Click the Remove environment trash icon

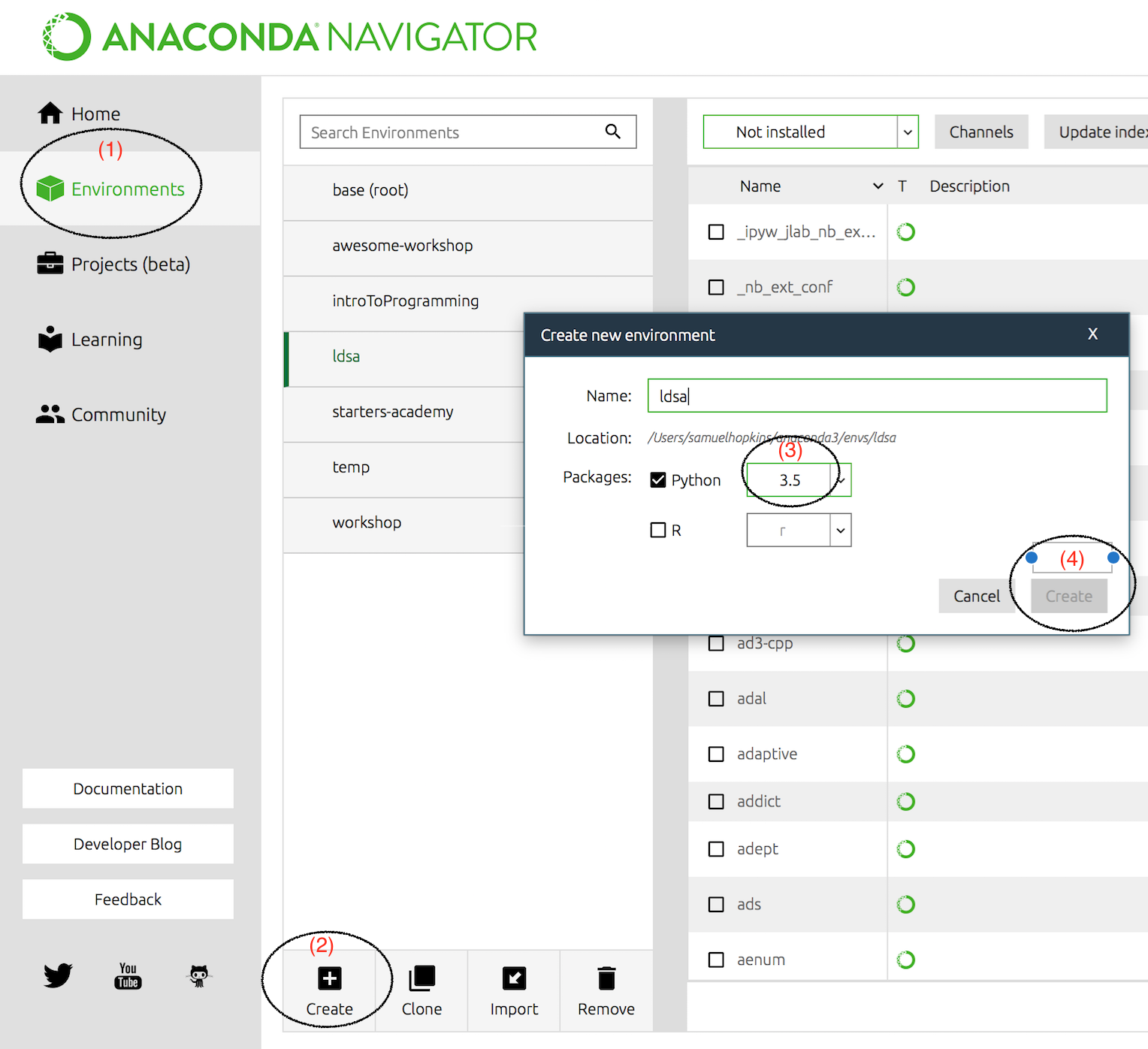pos(606,978)
